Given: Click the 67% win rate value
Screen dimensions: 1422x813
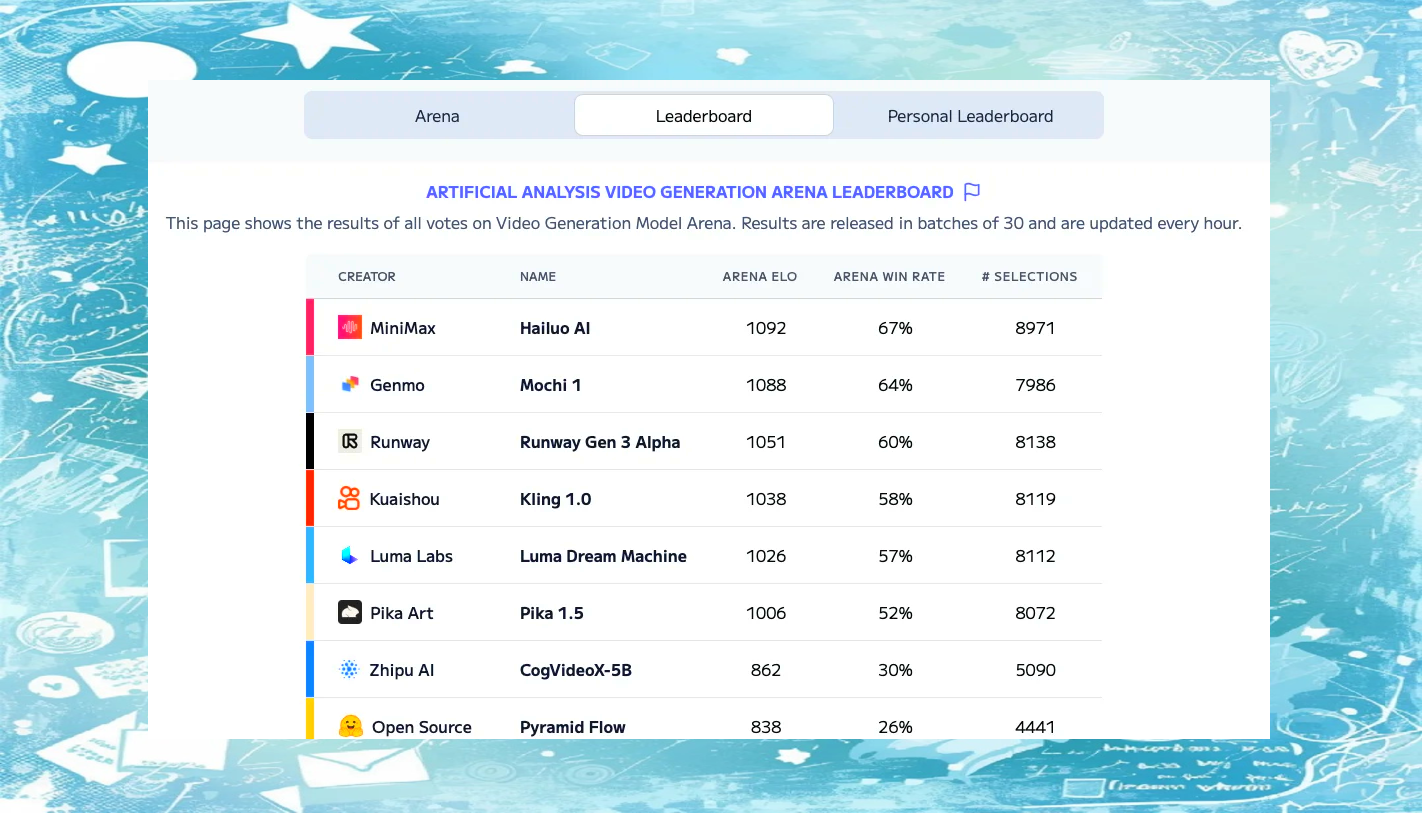Looking at the screenshot, I should click(895, 328).
